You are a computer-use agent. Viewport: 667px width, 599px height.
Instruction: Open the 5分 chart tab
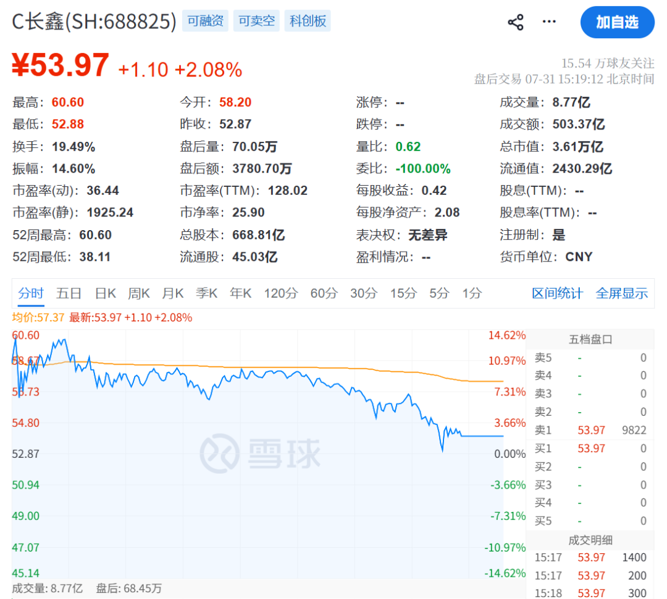pyautogui.click(x=439, y=293)
